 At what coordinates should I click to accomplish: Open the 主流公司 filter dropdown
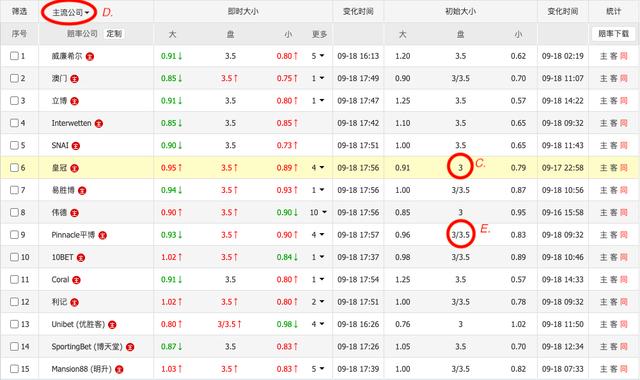[x=70, y=13]
